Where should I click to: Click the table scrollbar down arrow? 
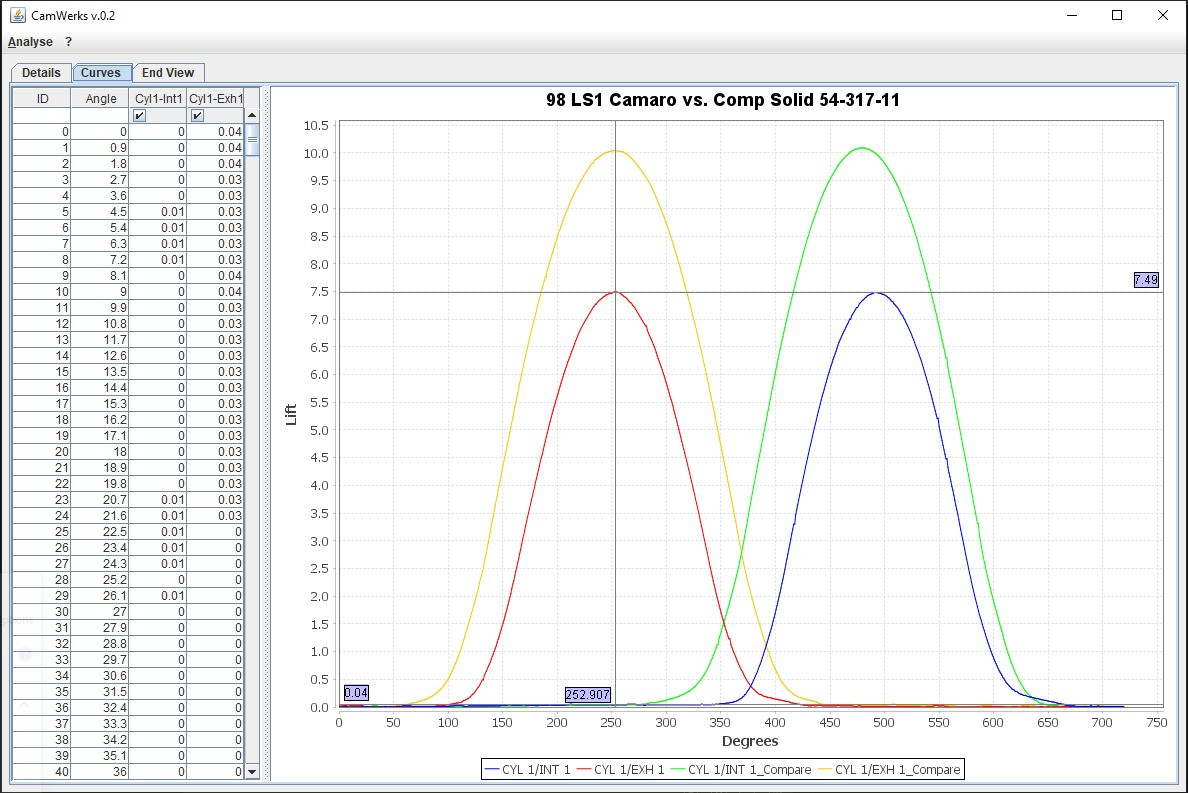(252, 772)
